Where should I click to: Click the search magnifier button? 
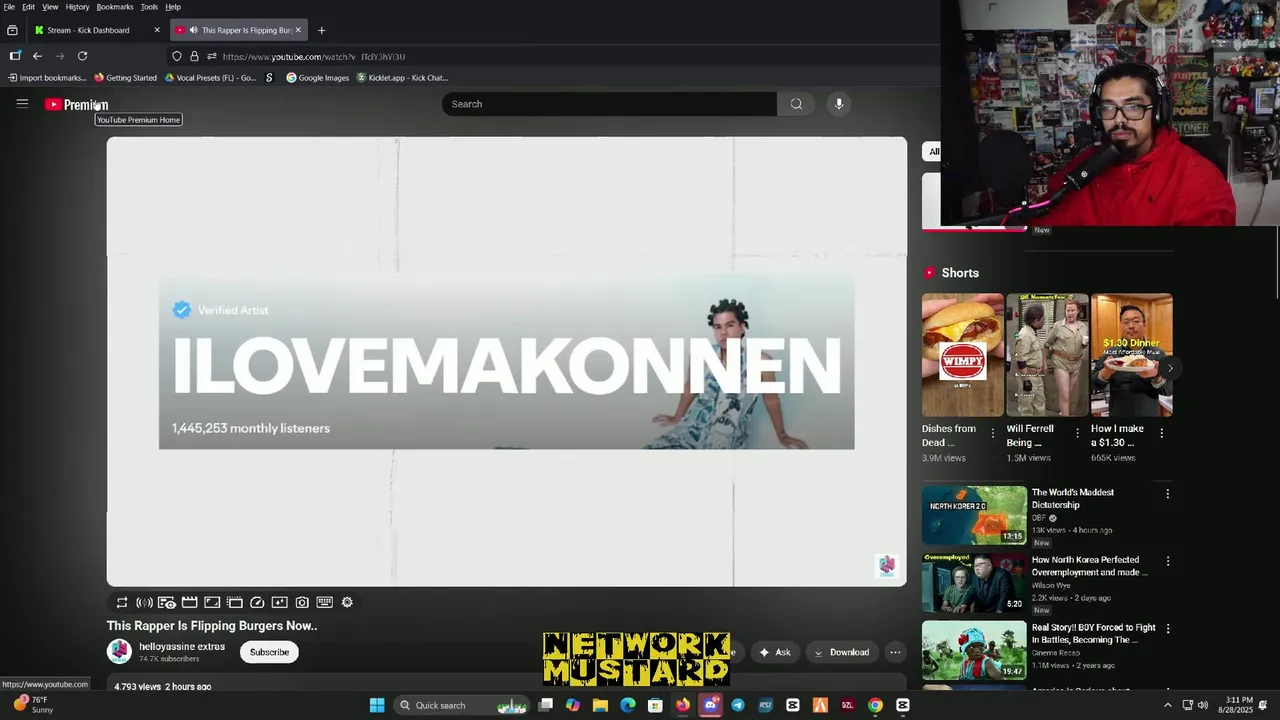tap(796, 104)
